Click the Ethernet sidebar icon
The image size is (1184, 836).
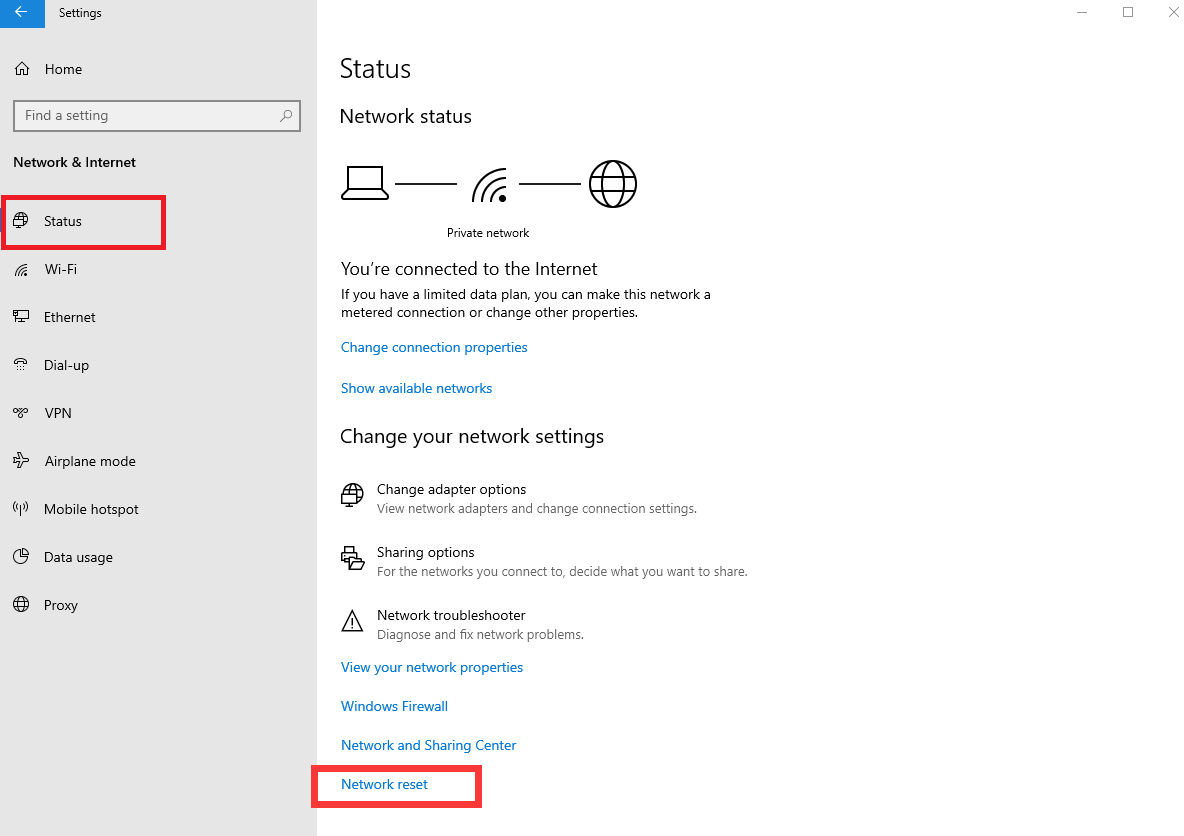21,317
